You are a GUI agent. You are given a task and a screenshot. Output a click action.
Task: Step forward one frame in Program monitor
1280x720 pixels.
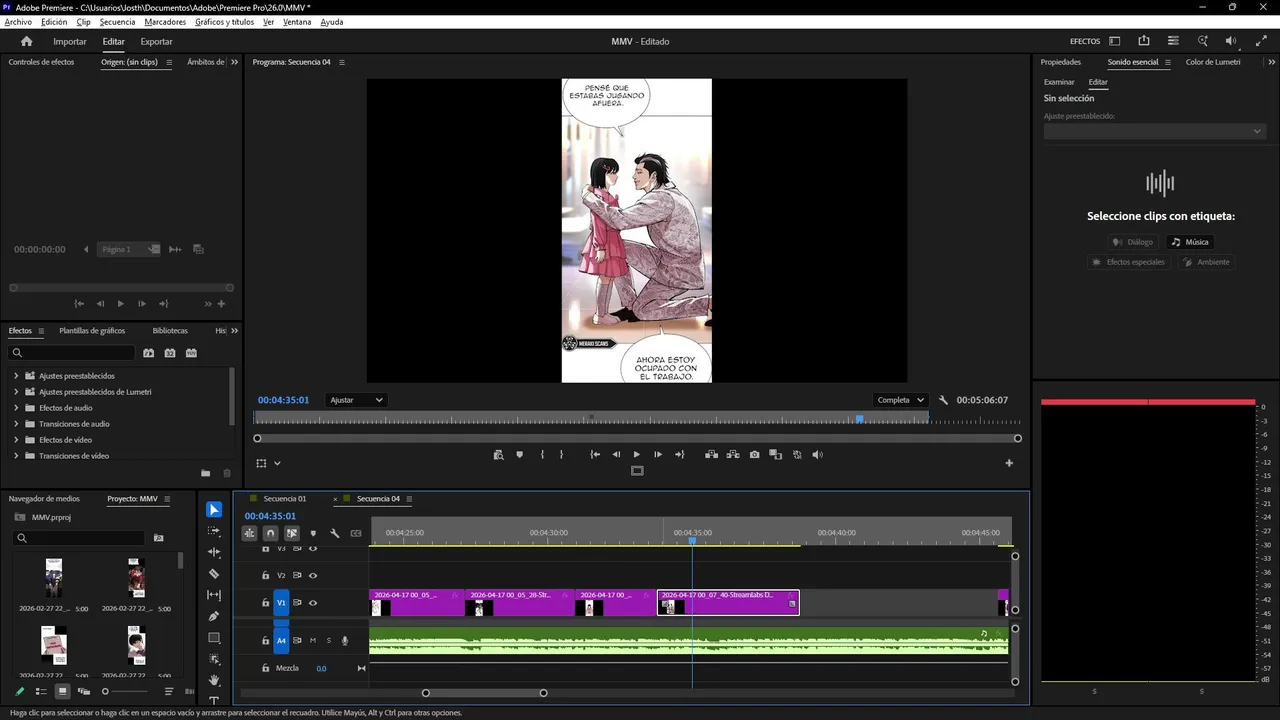(x=658, y=455)
